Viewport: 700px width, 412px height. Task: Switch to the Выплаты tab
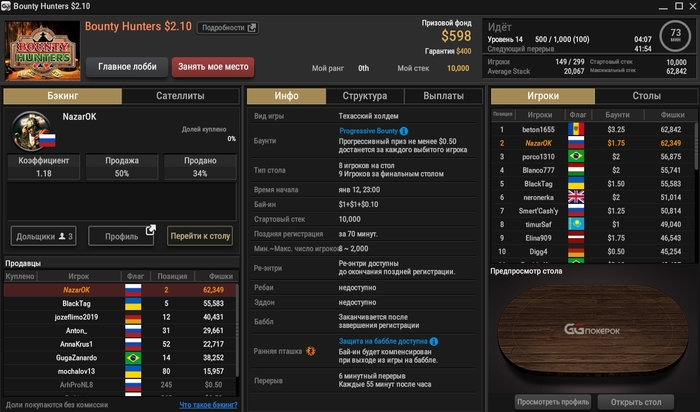click(443, 96)
